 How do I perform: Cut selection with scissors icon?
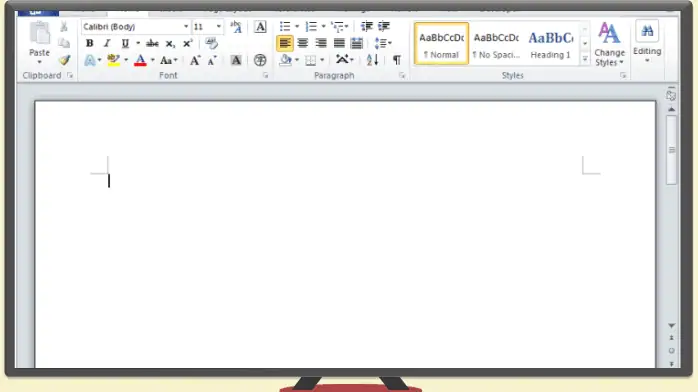tap(64, 27)
